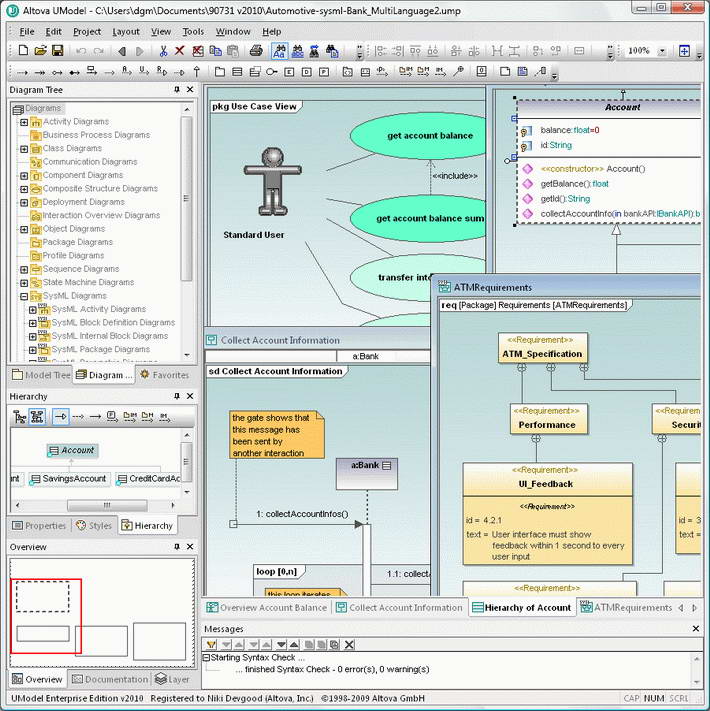Open the zoom percentage dropdown

pos(662,51)
